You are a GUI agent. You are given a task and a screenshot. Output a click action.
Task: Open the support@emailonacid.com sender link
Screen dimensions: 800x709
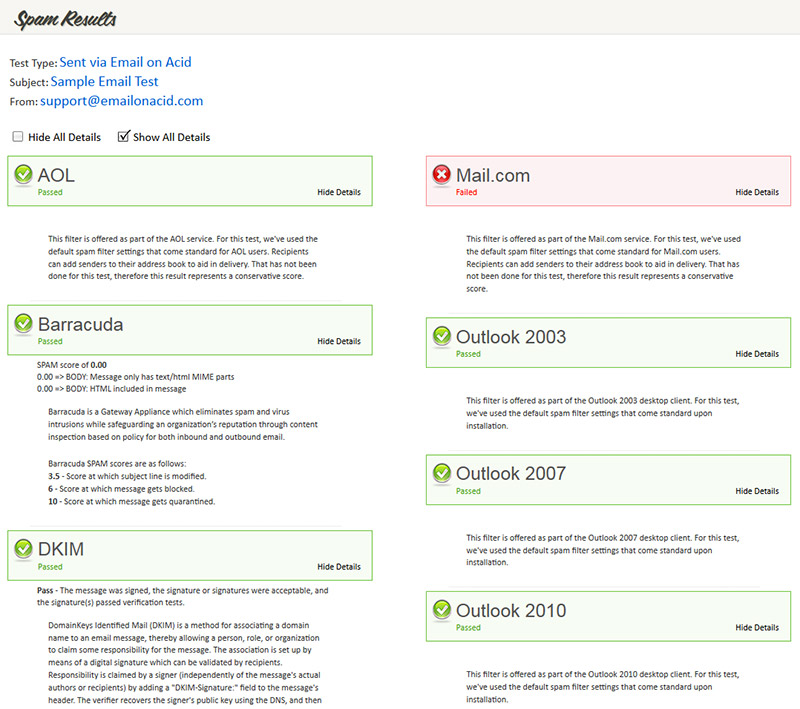(x=121, y=100)
